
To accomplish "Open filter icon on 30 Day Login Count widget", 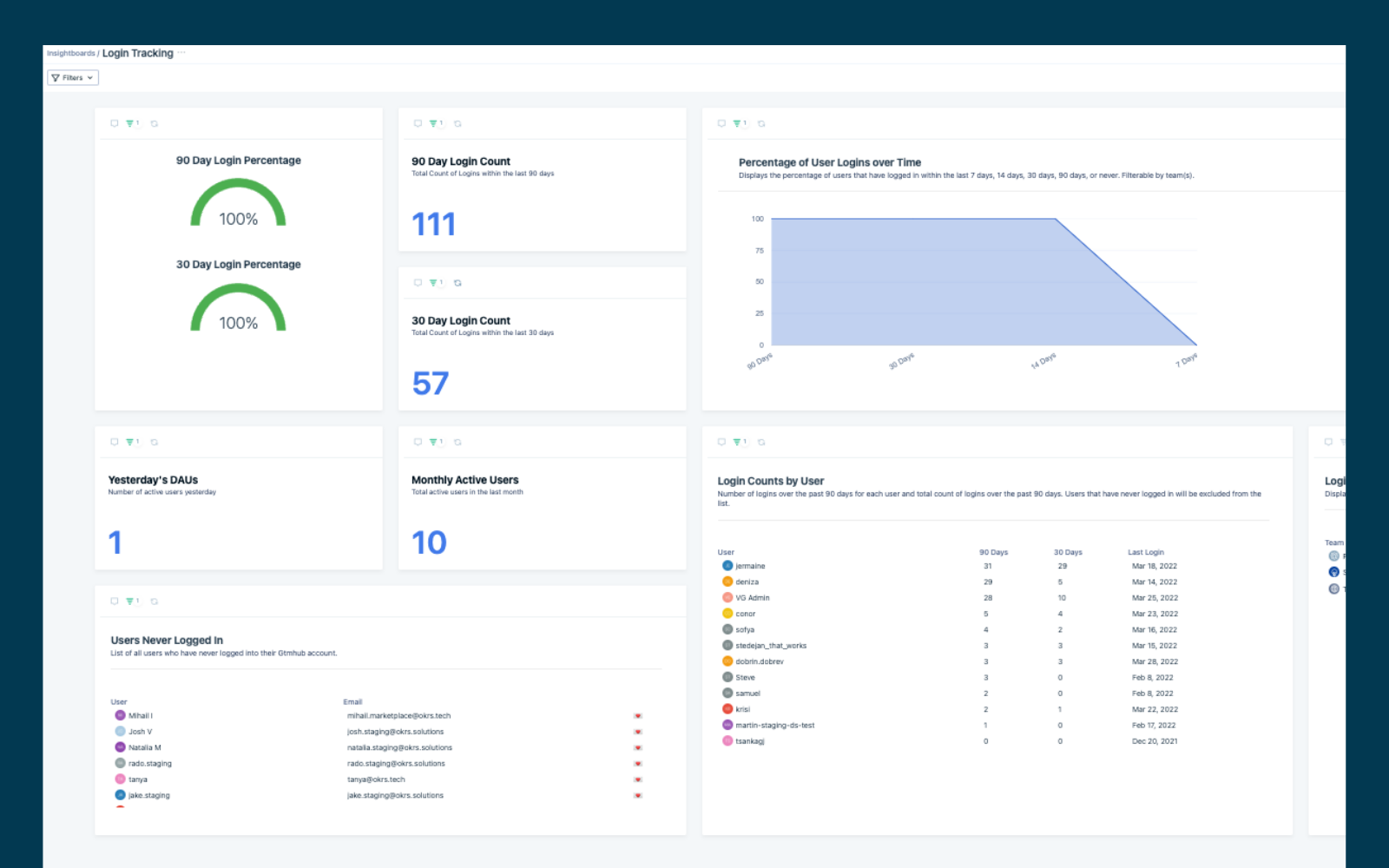I will [x=435, y=283].
